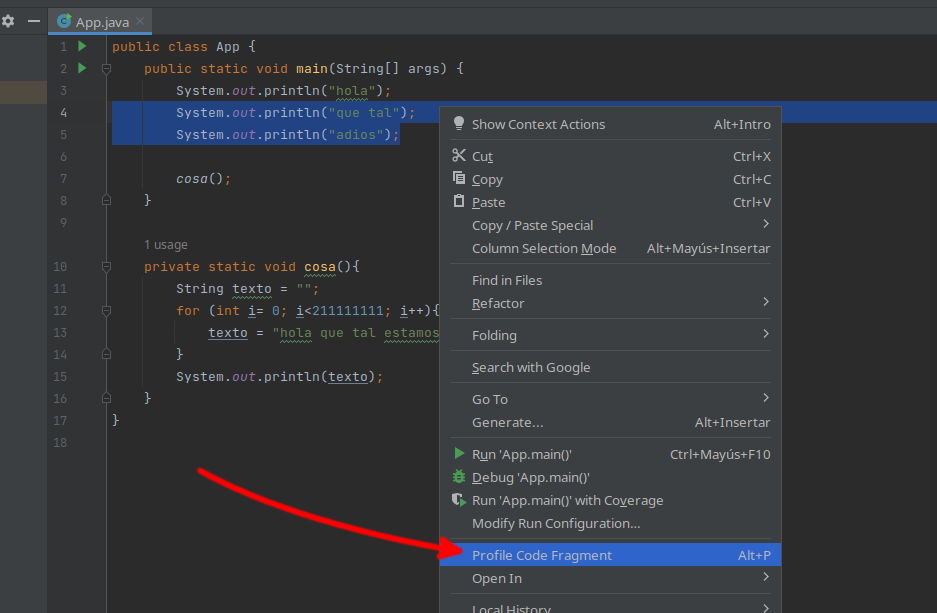Choose Paste with the clipboard icon

[x=488, y=202]
